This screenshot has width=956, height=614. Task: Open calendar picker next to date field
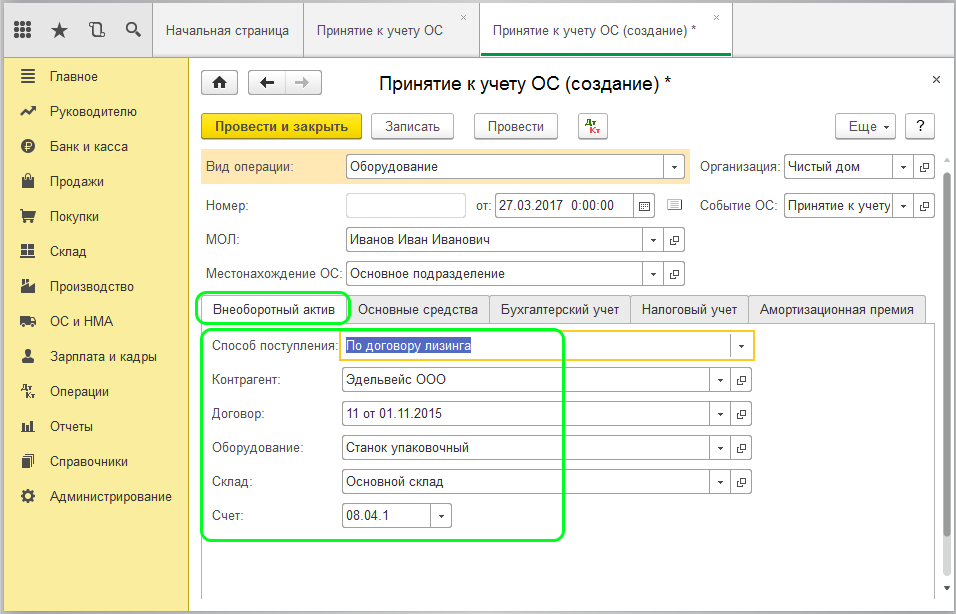(x=645, y=206)
